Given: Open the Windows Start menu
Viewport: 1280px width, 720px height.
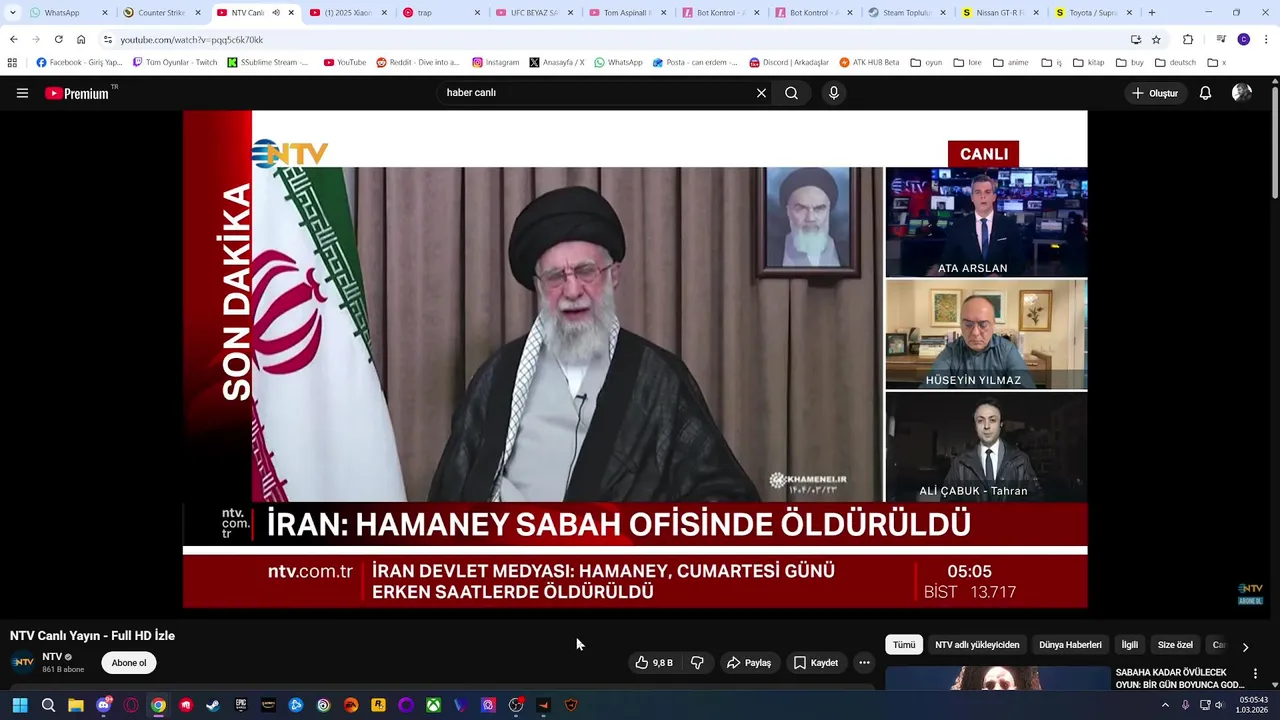Looking at the screenshot, I should point(20,706).
